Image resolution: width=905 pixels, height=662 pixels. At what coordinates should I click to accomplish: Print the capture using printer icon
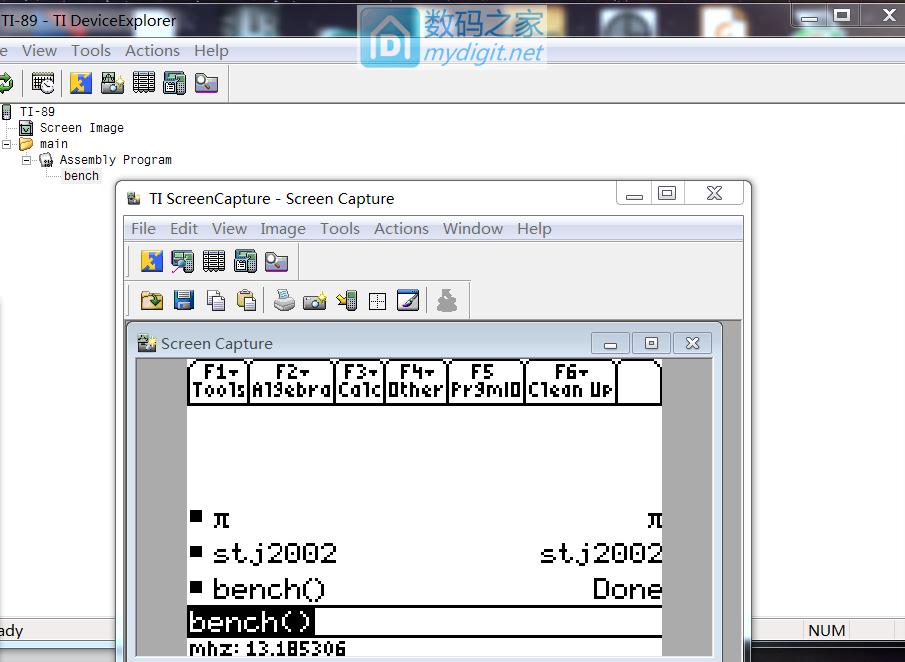284,301
